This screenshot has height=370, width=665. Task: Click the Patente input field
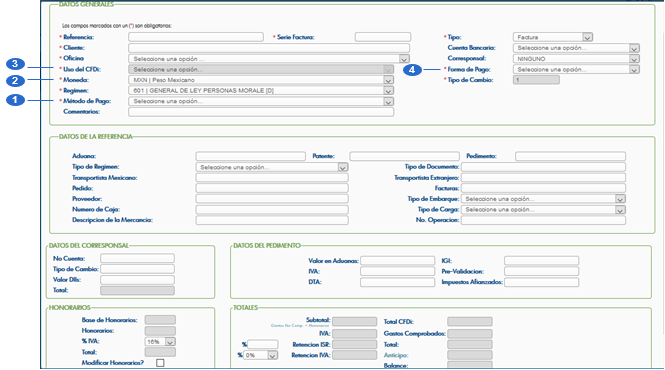pos(405,156)
